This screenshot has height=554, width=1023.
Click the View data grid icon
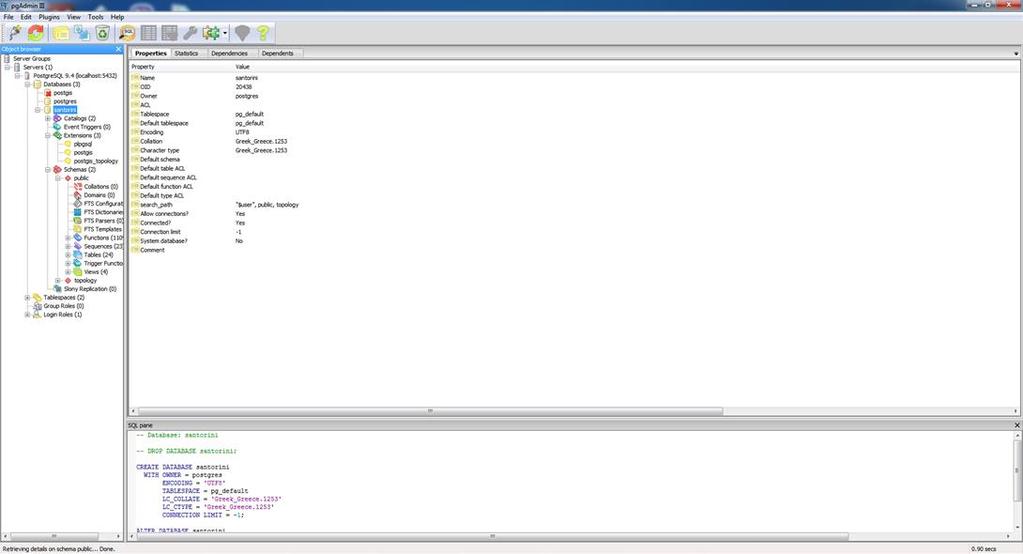click(149, 33)
